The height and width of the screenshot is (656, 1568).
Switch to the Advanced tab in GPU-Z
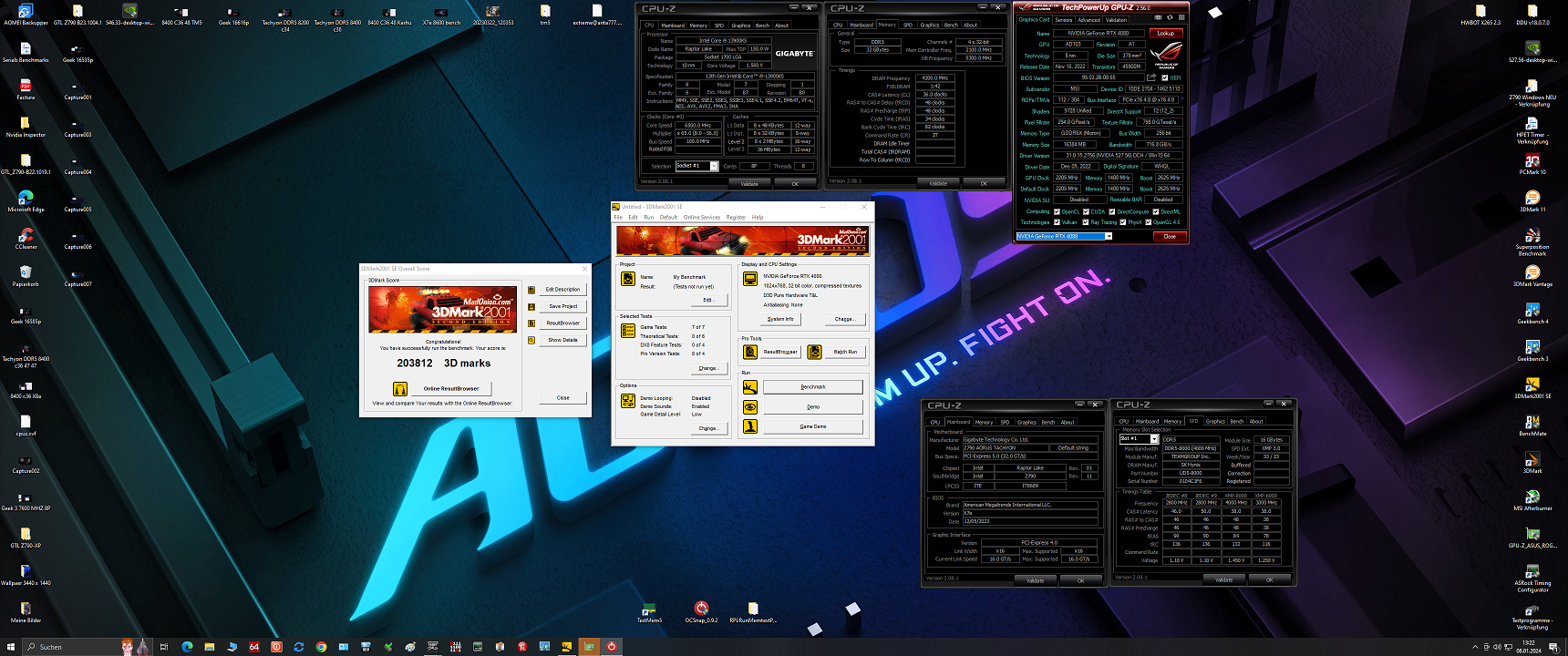click(1089, 19)
